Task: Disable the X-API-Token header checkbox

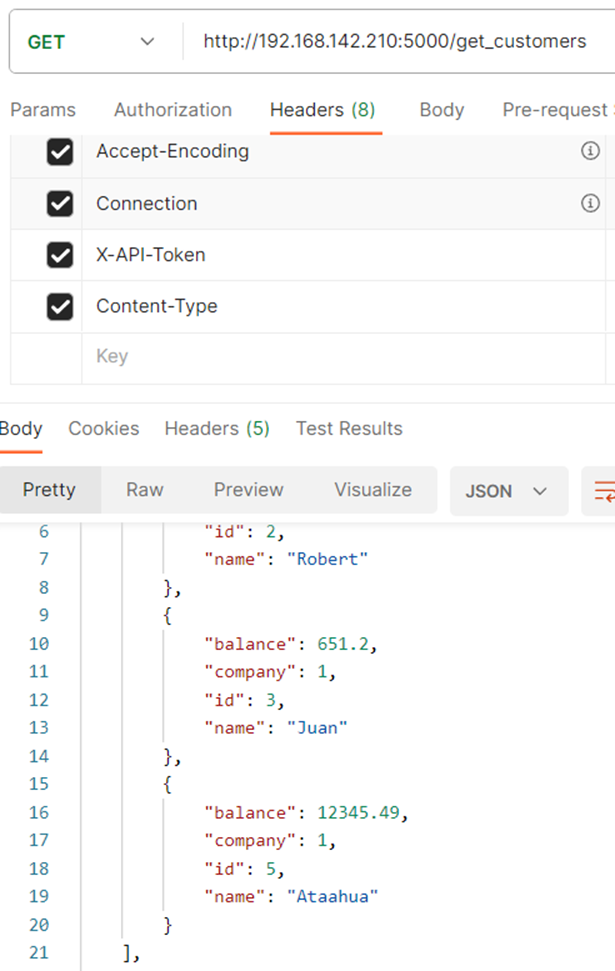Action: 60,255
